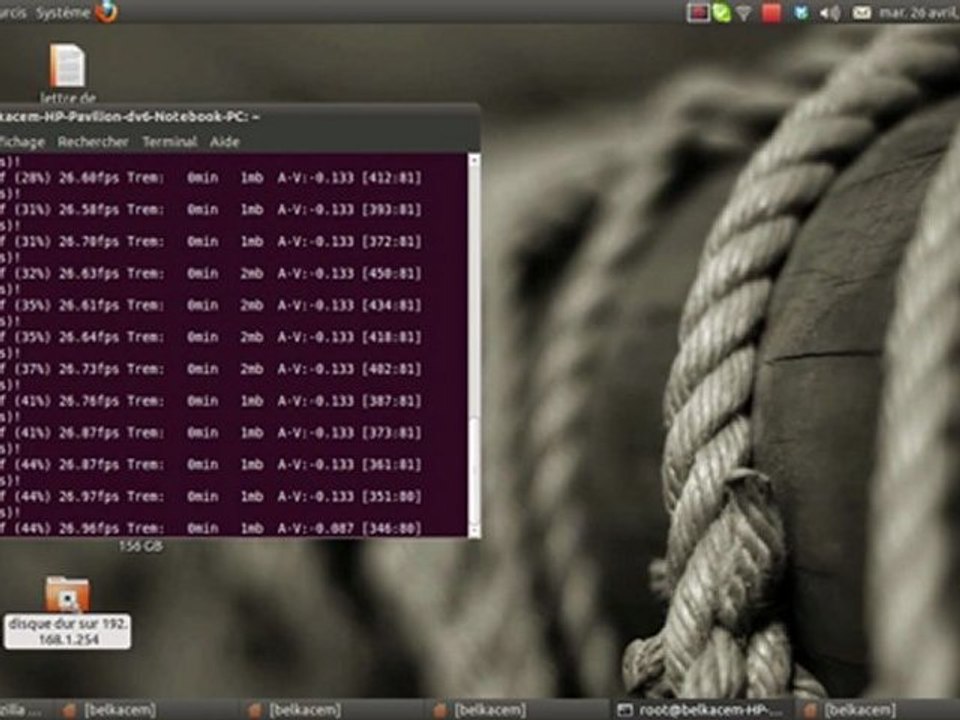This screenshot has height=720, width=960.
Task: Launch Firefox from the top panel
Action: tap(106, 11)
